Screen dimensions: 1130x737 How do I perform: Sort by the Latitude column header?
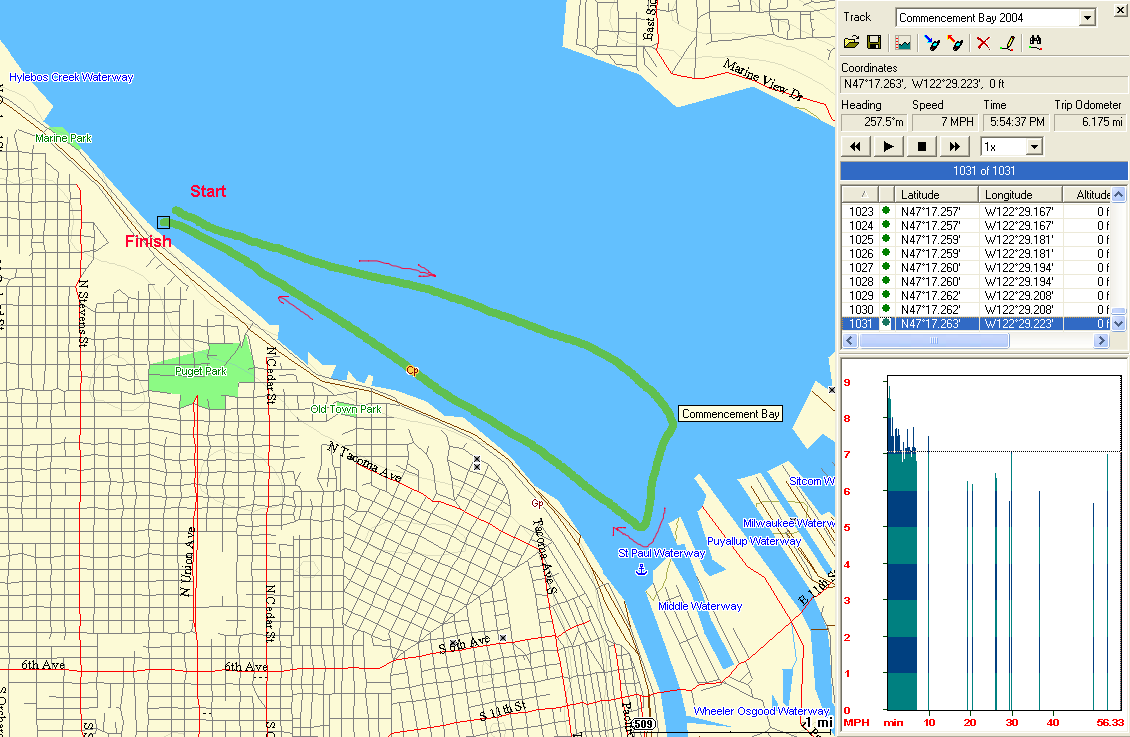(936, 194)
